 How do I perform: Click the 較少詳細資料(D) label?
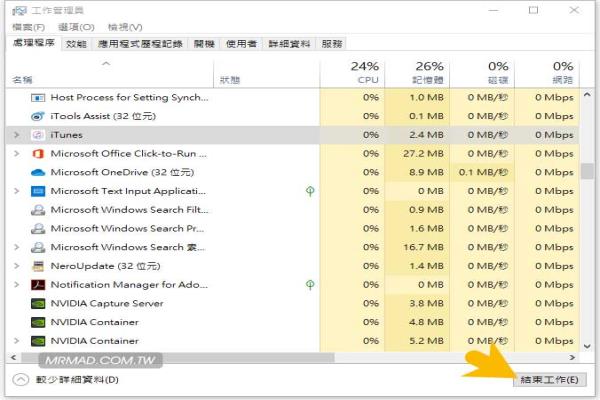[x=77, y=380]
